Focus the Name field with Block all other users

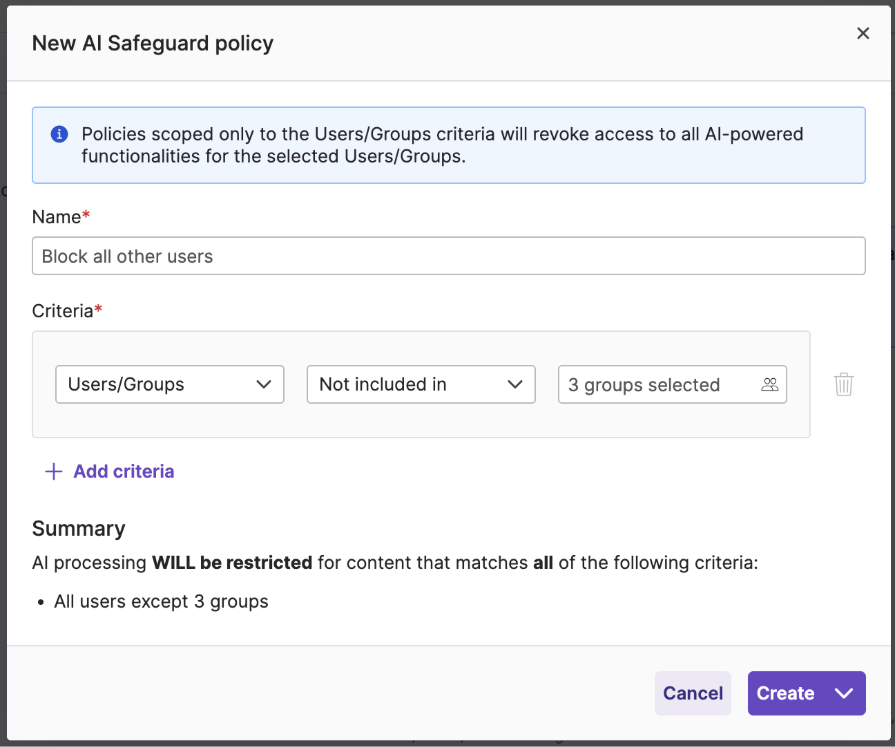(x=448, y=256)
